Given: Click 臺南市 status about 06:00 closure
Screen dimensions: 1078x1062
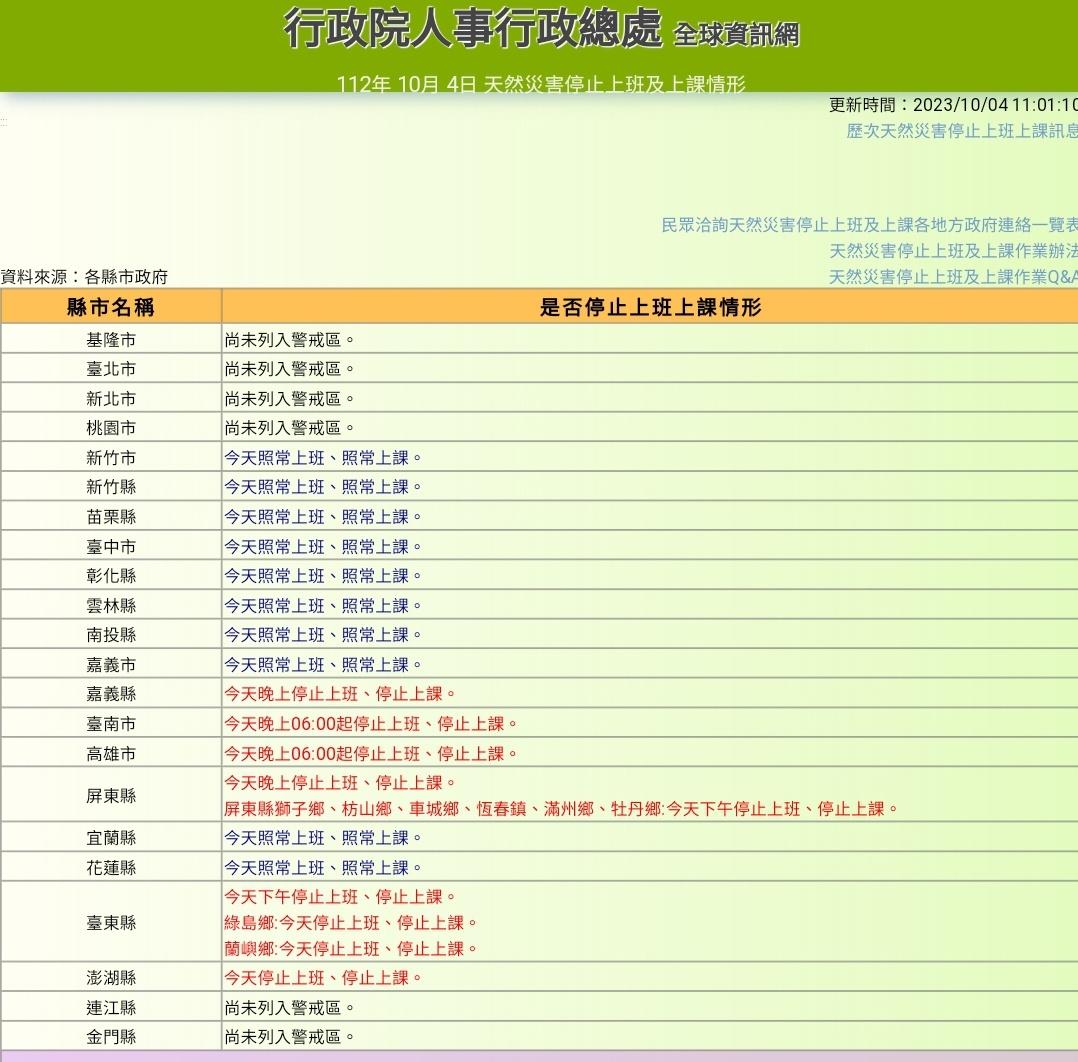Looking at the screenshot, I should [371, 724].
